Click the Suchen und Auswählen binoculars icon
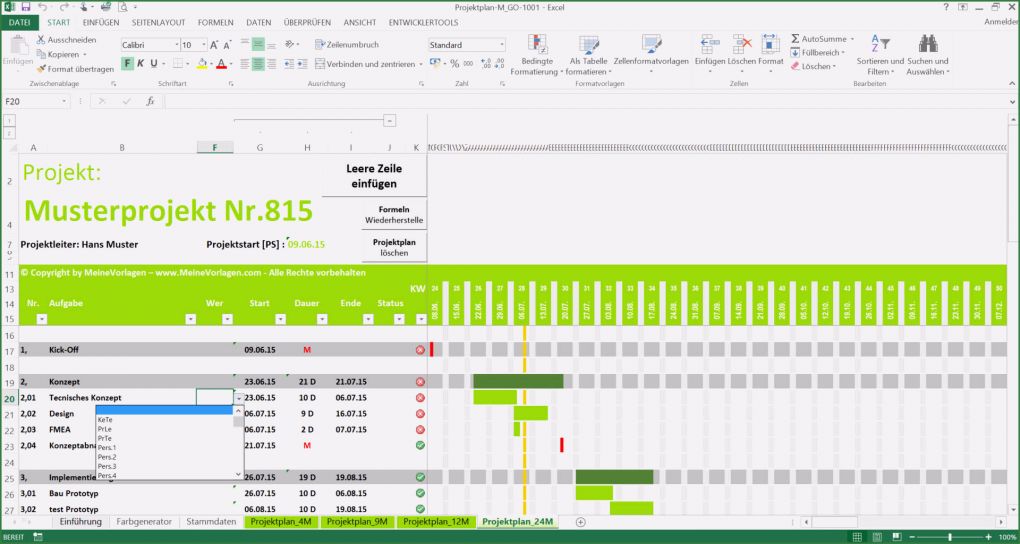Screen dimensions: 1020x544 tap(927, 44)
